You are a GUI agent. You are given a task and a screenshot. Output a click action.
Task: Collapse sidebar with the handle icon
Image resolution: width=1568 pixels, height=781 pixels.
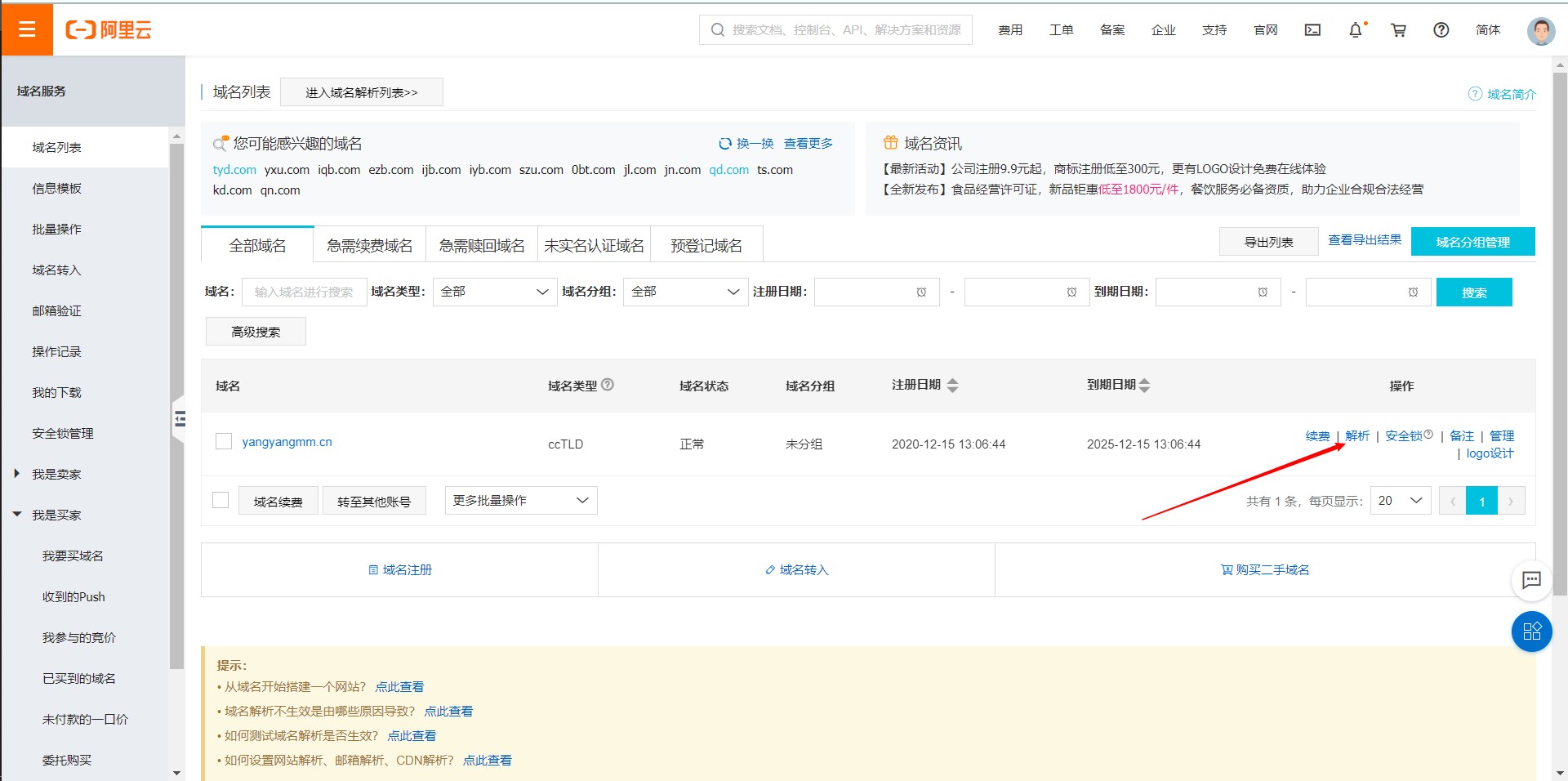(180, 419)
